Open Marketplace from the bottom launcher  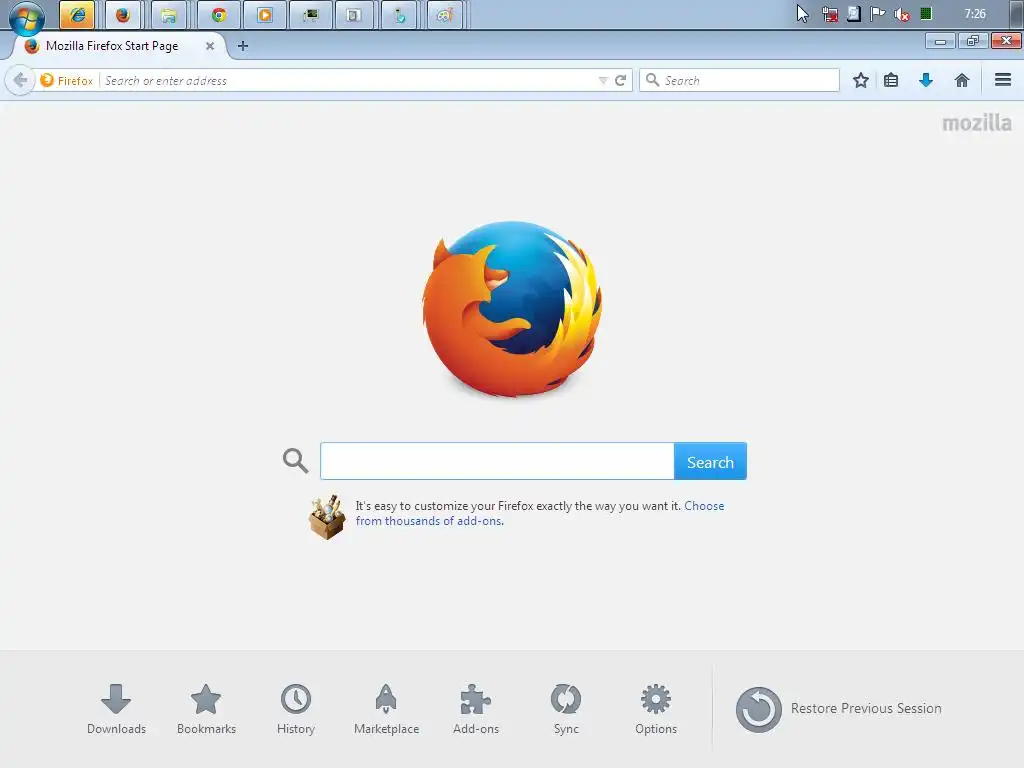[x=386, y=709]
